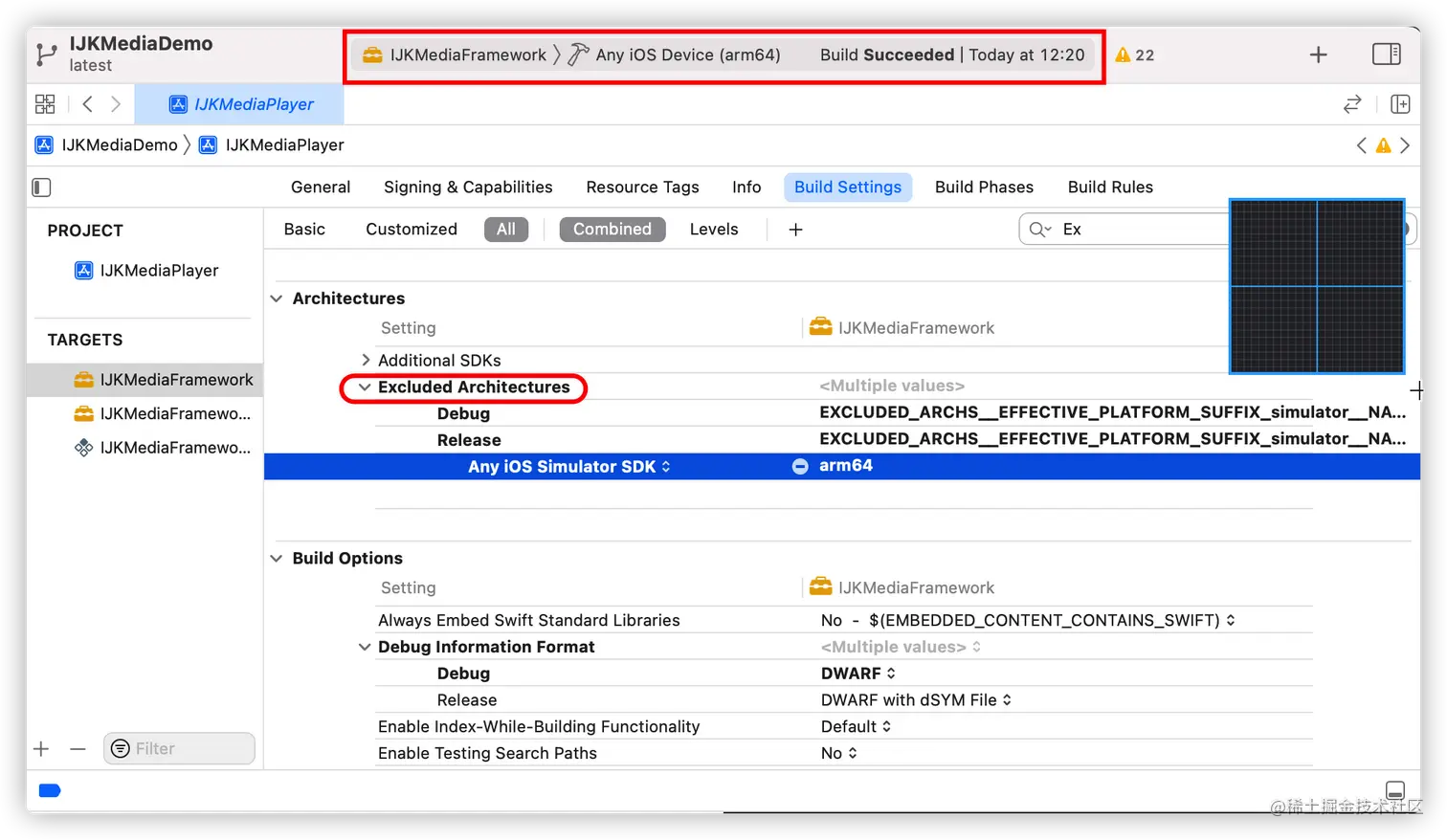Open Signing & Capabilities tab
This screenshot has width=1447, height=840.
[468, 188]
